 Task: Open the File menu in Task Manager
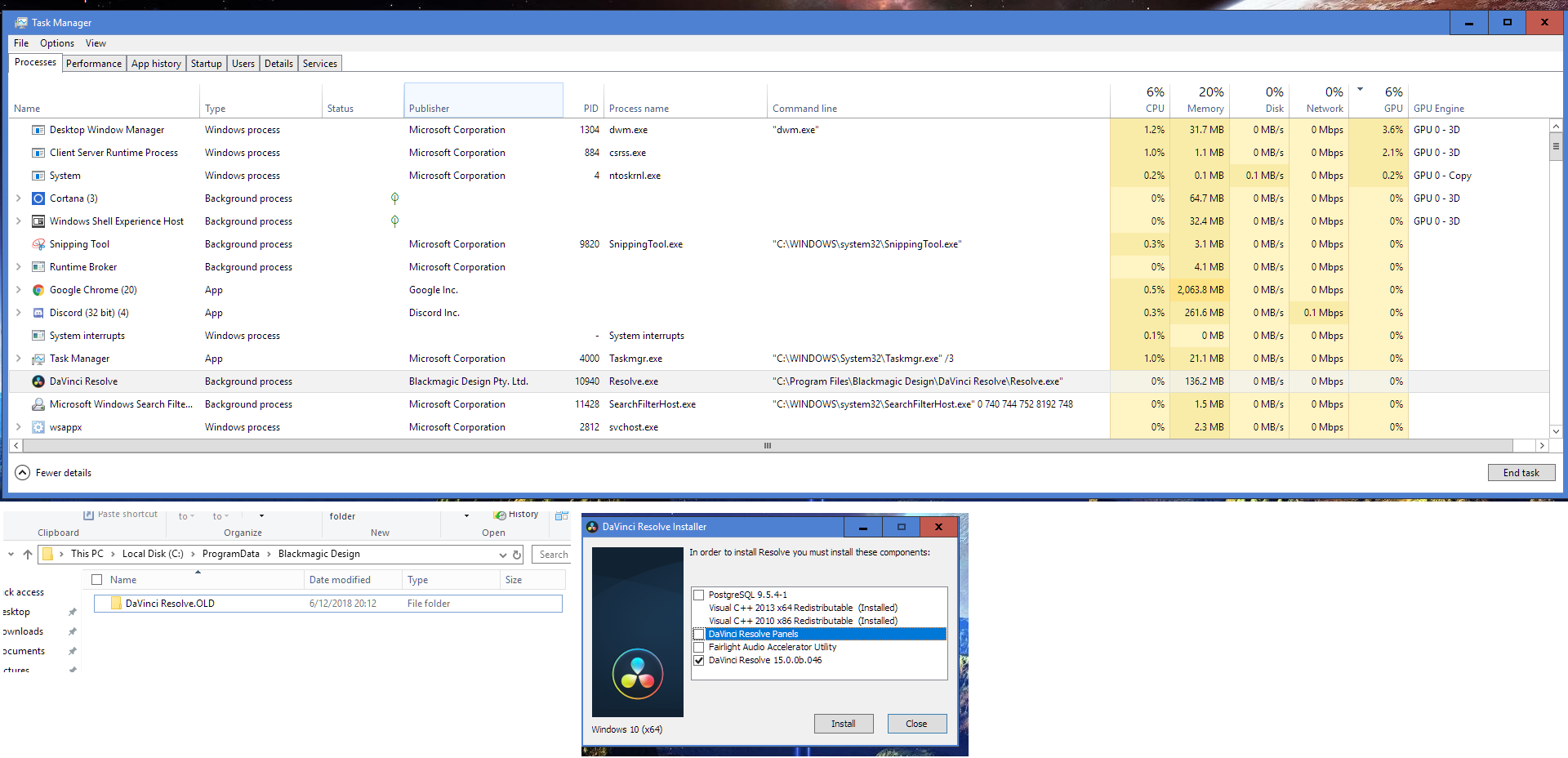pos(21,43)
